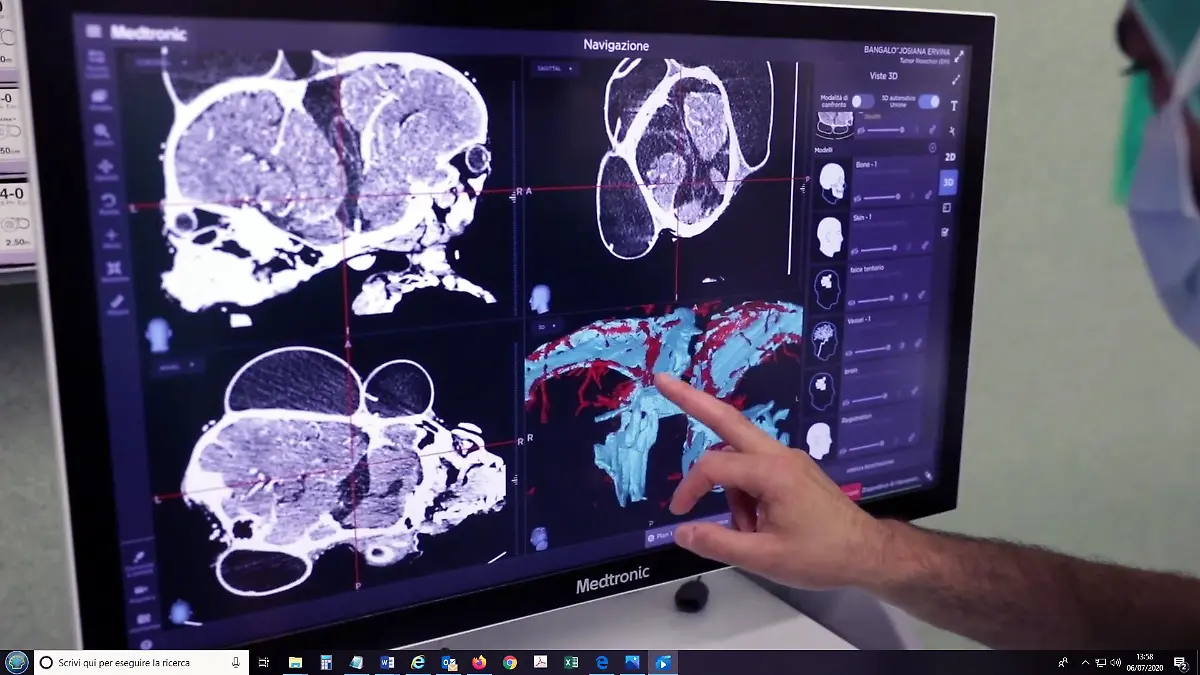Open Microsoft Word from the taskbar
Viewport: 1200px width, 675px height.
pyautogui.click(x=387, y=662)
